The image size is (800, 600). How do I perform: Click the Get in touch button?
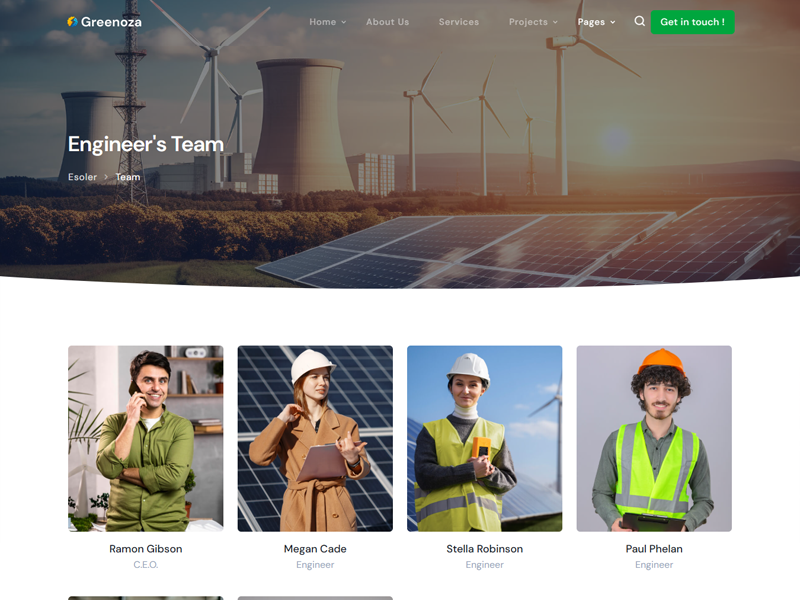[x=692, y=22]
